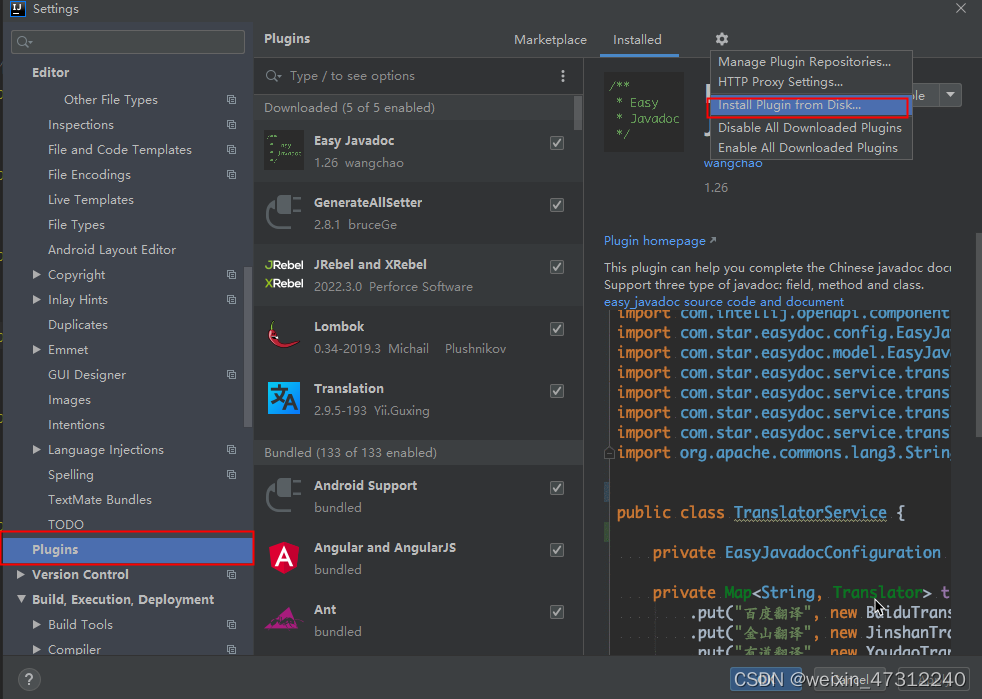Uncheck the Ant plugin checkbox
Image resolution: width=982 pixels, height=699 pixels.
pos(557,612)
